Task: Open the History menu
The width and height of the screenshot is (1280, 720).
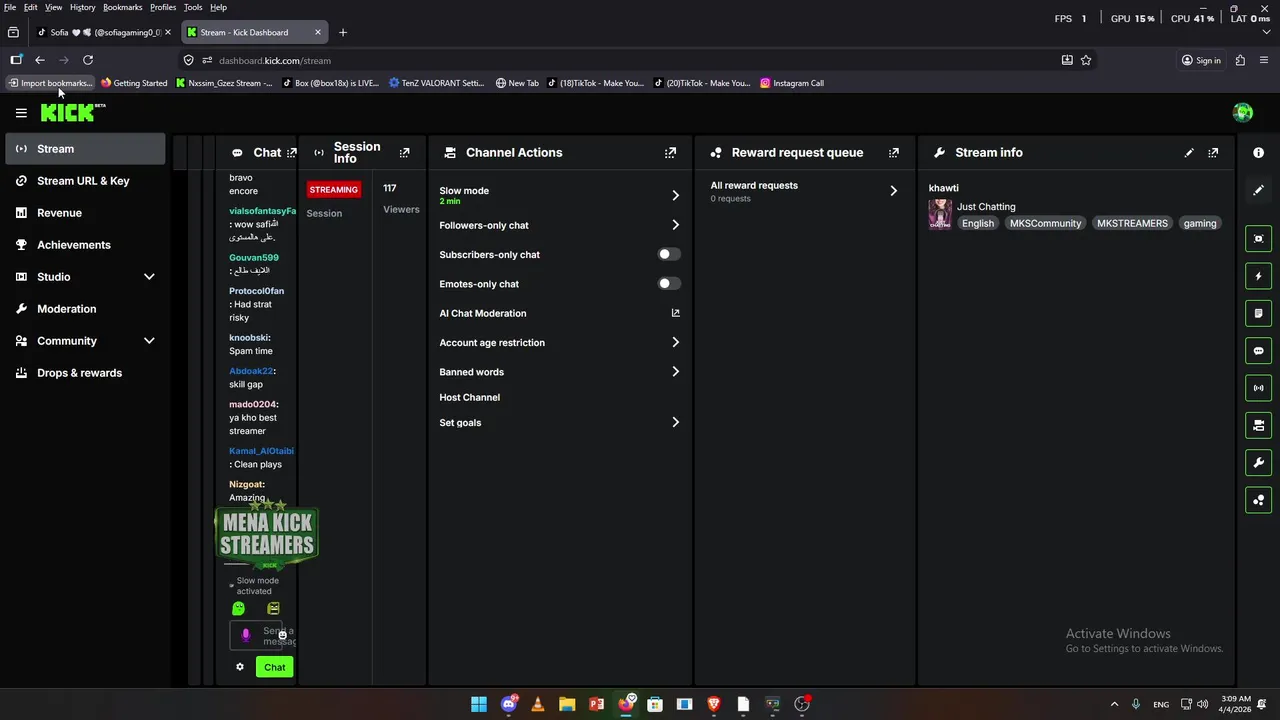Action: (83, 7)
